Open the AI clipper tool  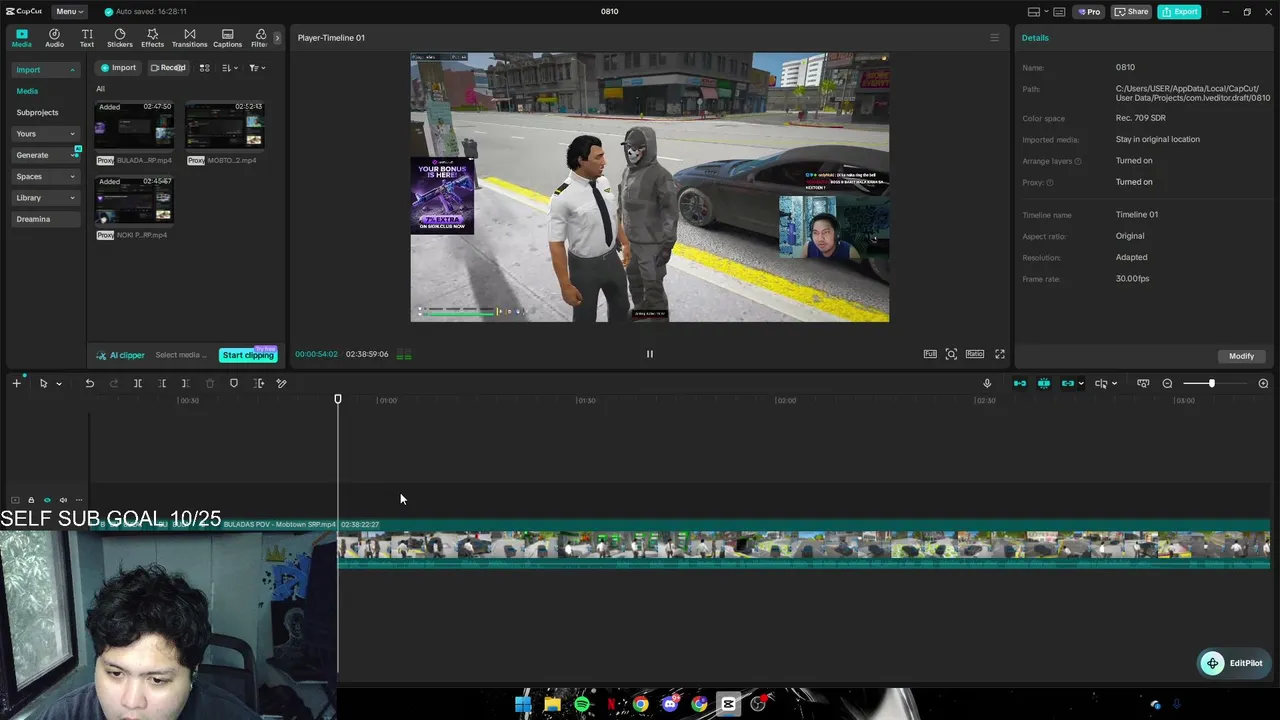120,355
